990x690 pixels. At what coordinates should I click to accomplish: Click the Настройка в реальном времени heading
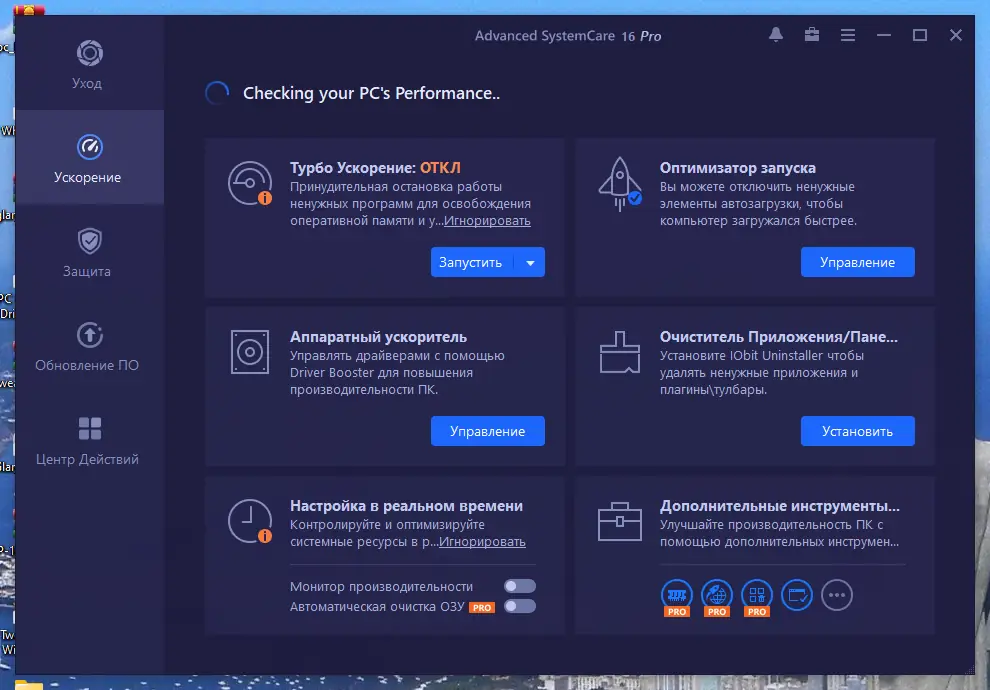pyautogui.click(x=406, y=506)
